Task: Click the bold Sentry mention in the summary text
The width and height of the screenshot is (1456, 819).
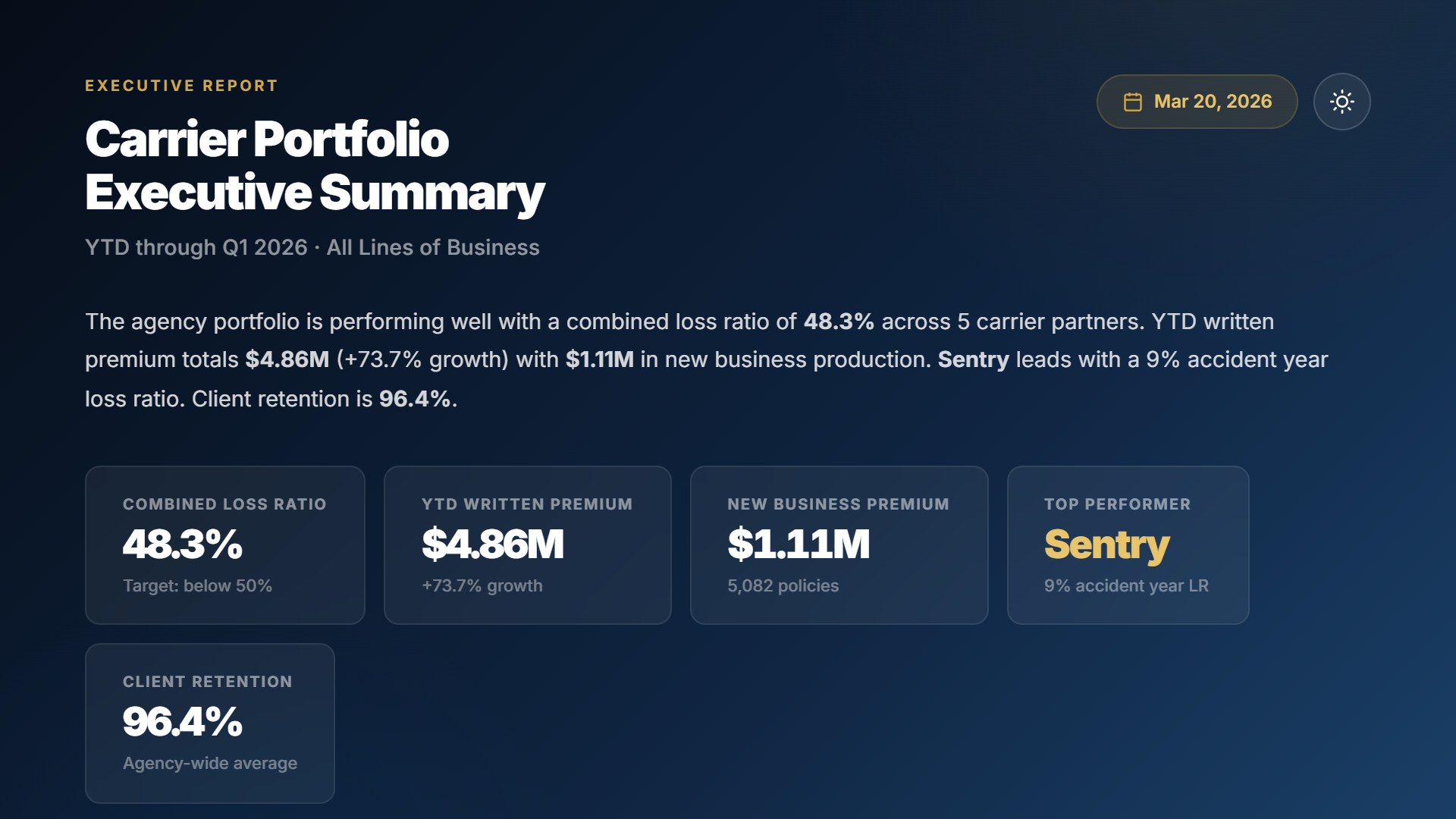Action: pos(973,359)
